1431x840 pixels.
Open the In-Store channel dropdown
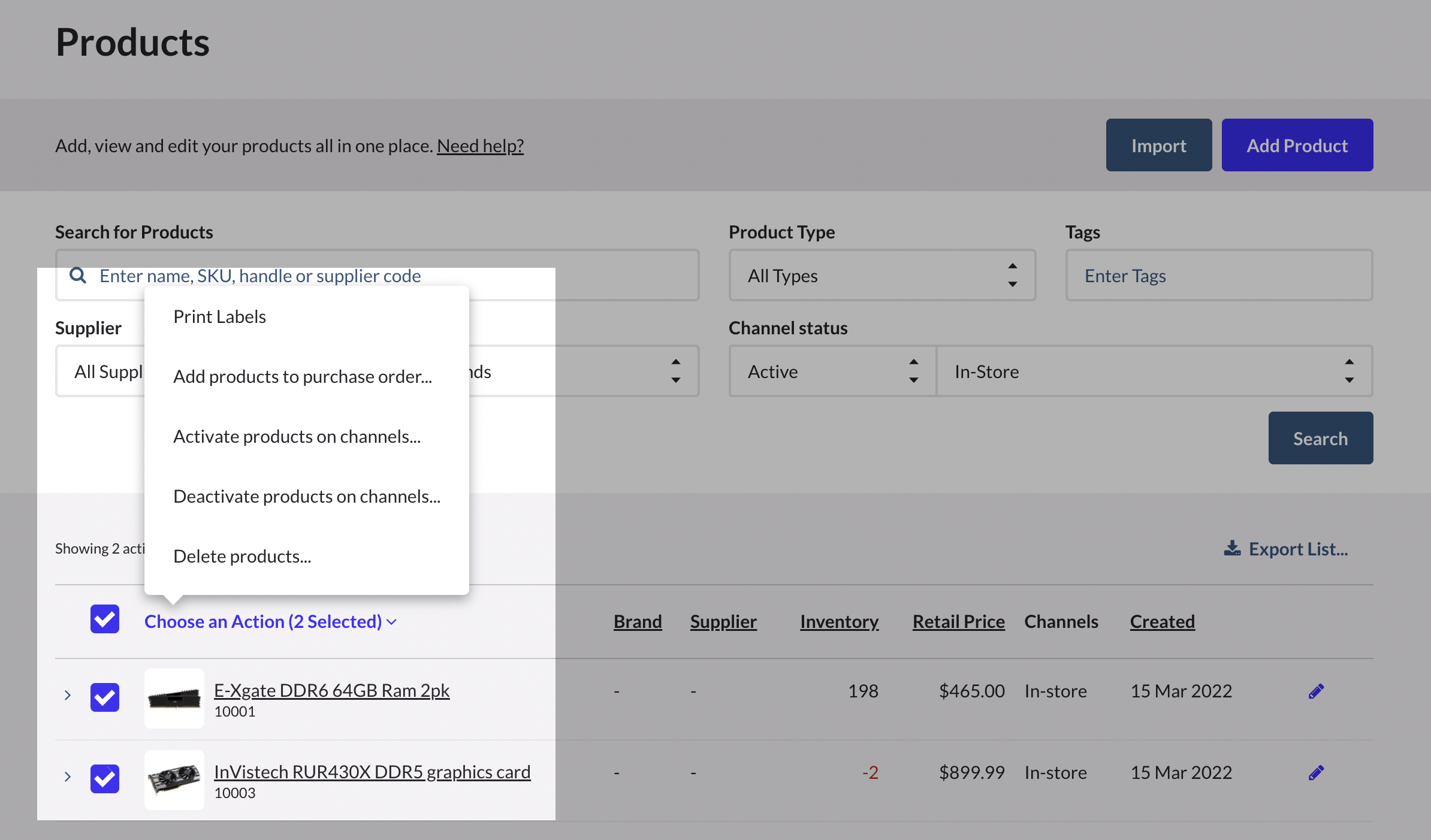(1155, 371)
